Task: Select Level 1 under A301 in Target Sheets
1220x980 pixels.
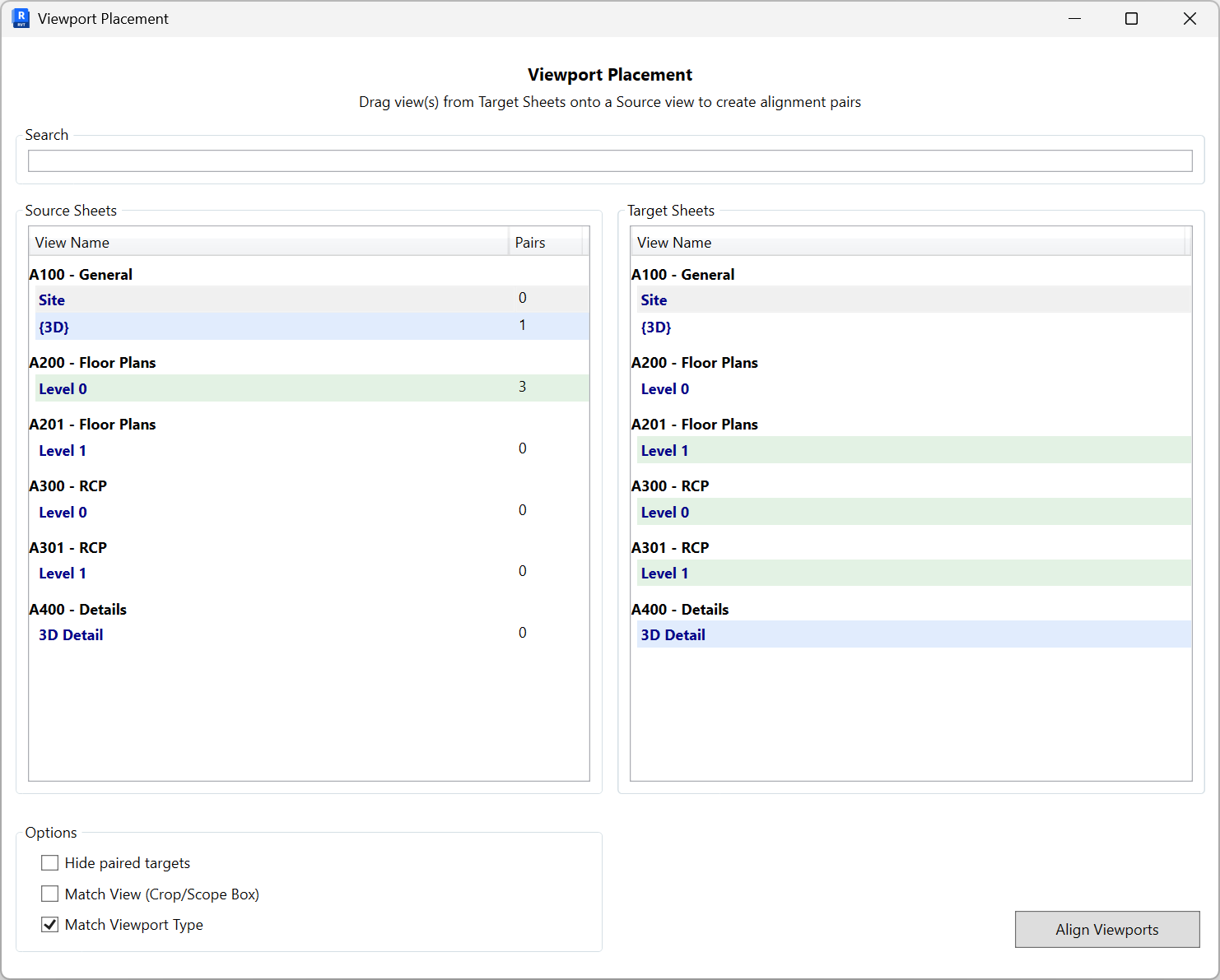Action: [x=664, y=573]
